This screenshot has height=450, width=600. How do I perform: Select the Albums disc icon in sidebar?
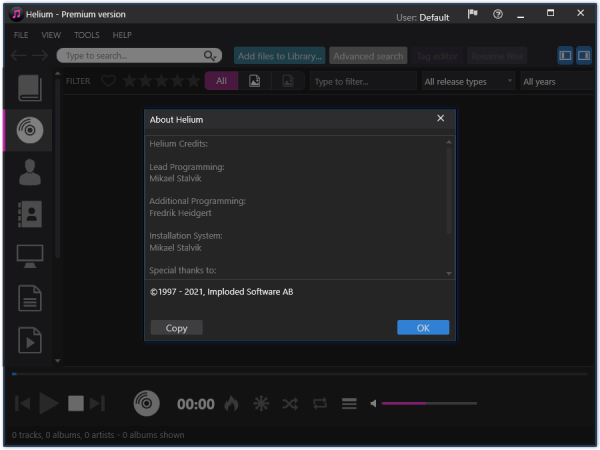click(30, 130)
